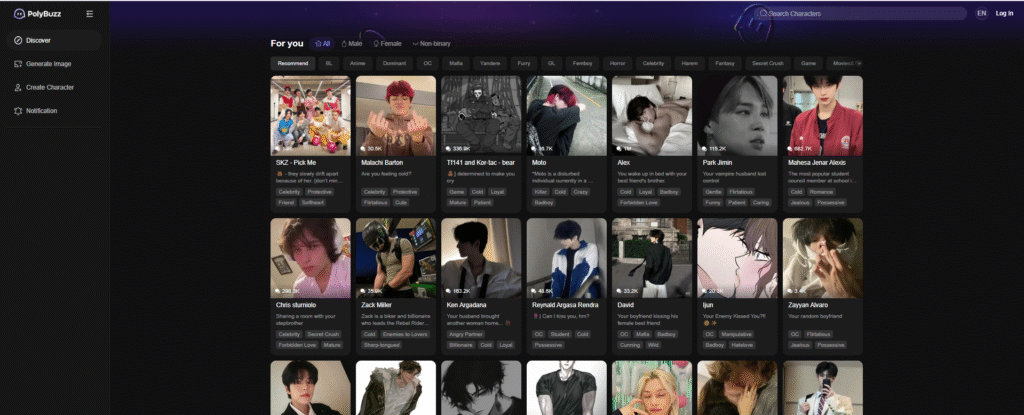Open the Mahesa Jenar Alexis image
Image resolution: width=1024 pixels, height=415 pixels.
[x=823, y=116]
